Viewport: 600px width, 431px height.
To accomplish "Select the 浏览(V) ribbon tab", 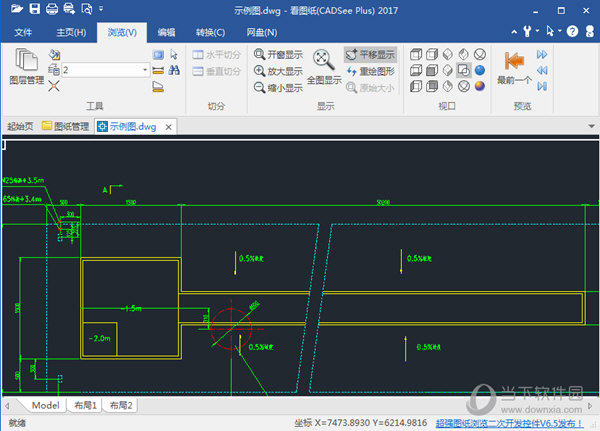I will [x=122, y=33].
